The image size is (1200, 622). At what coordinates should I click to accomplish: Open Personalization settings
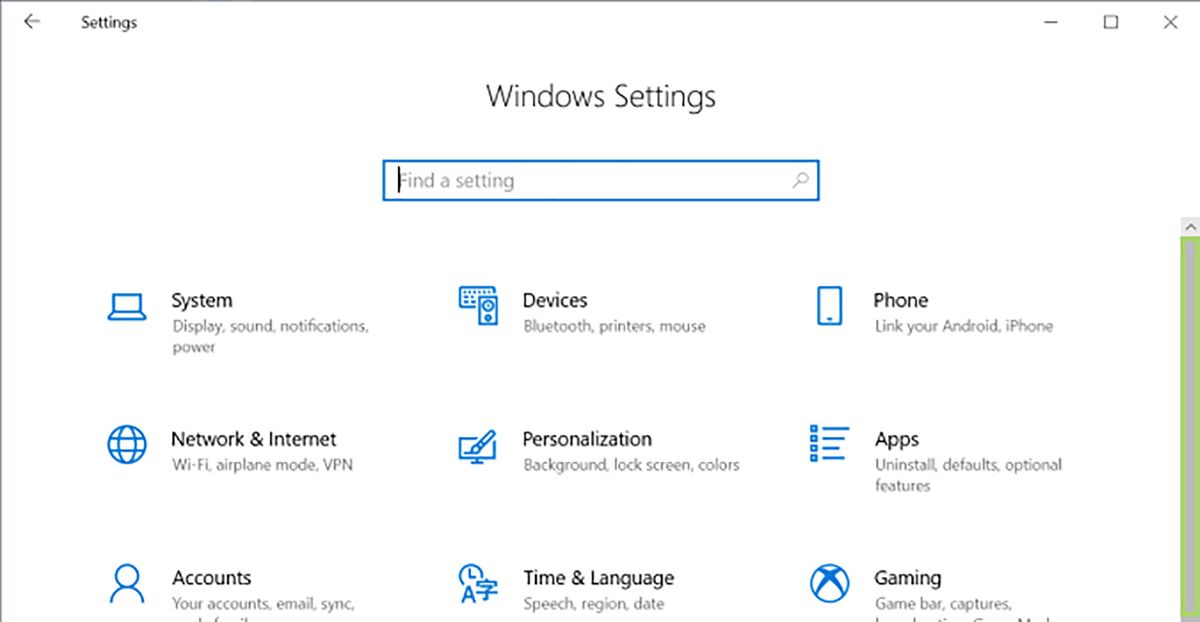587,439
